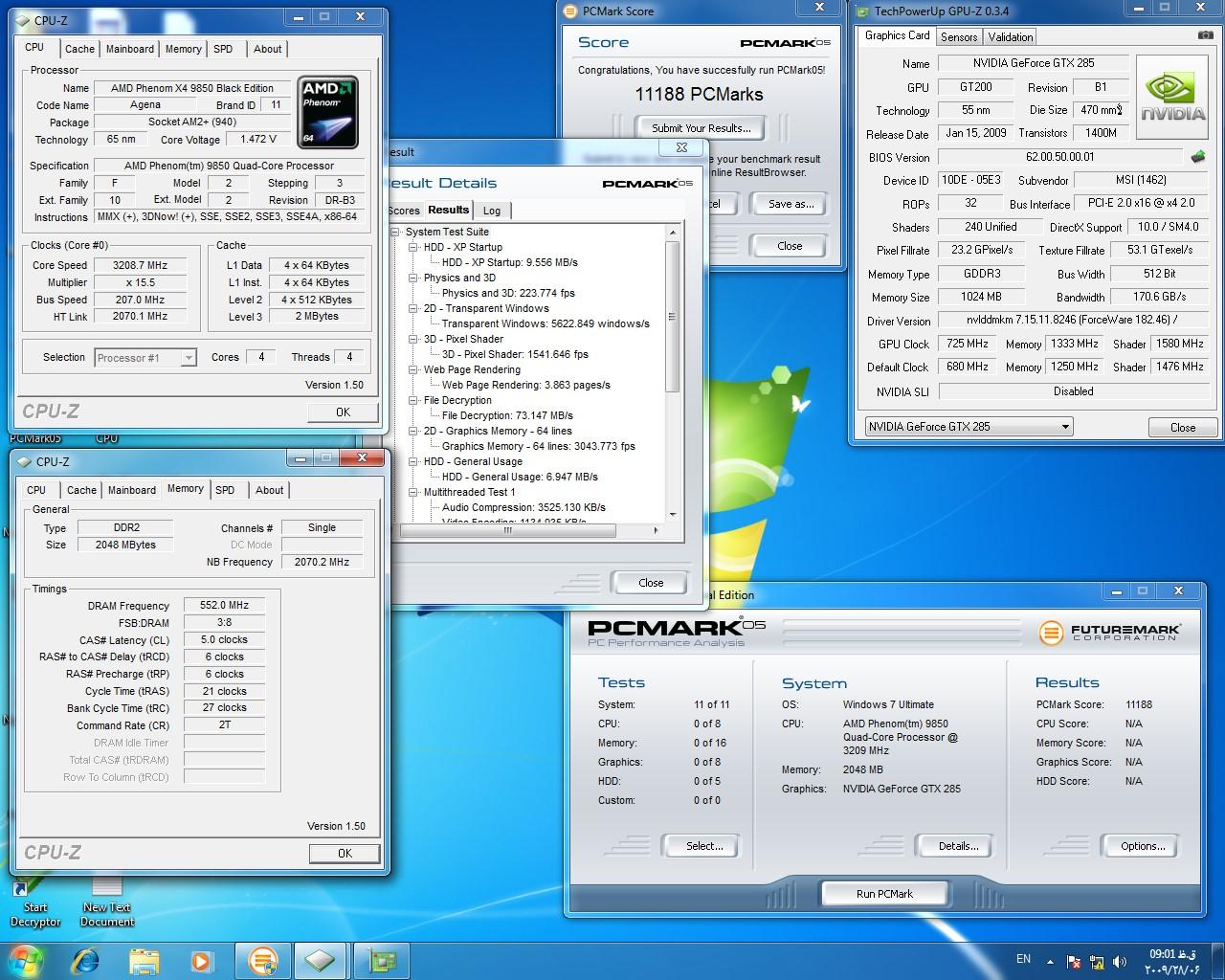
Task: Collapse the System Test Suite tree node
Action: [396, 232]
